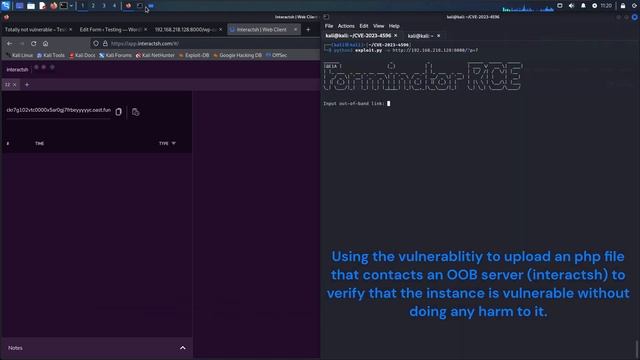640x360 pixels.
Task: Copy the oast.fun URL to clipboard
Action: tap(118, 112)
